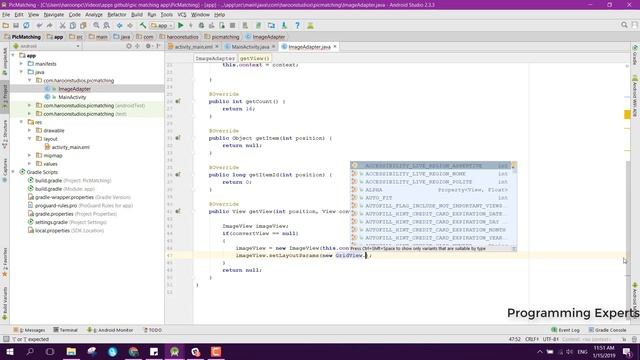Expand the manifests folder
The height and width of the screenshot is (360, 640).
22,64
